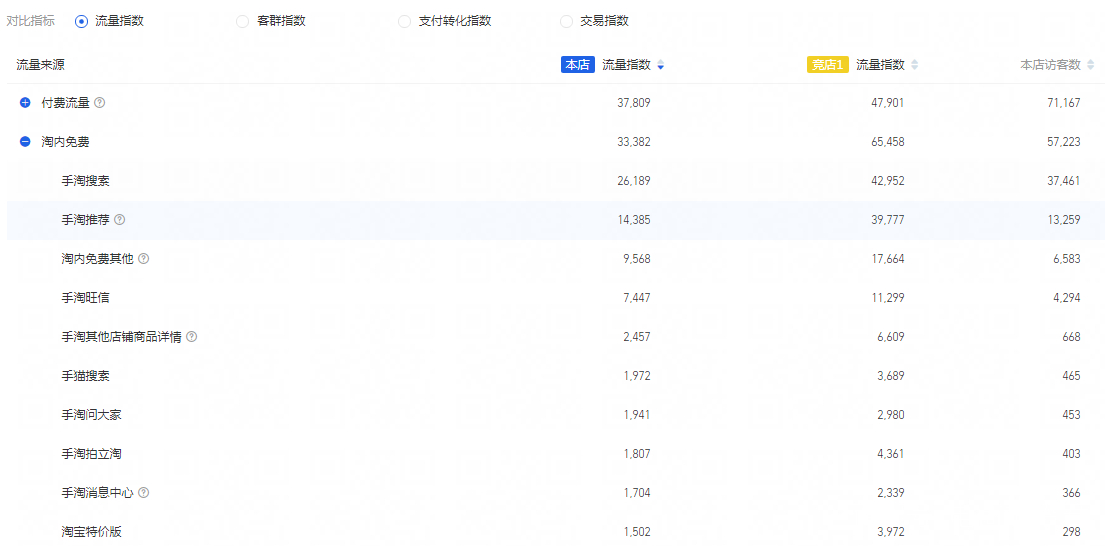Sort by 竞店1 流量指数 arrow icon
Viewport: 1105px width, 546px height.
[915, 65]
